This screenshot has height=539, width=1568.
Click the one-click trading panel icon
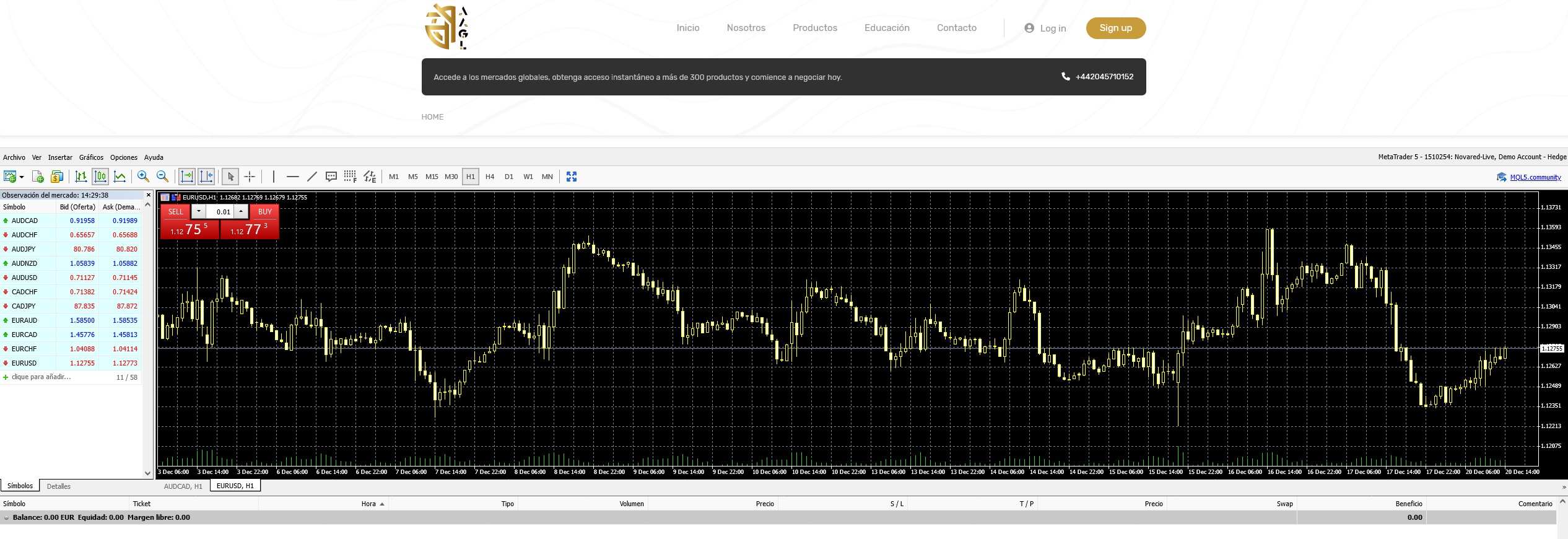[176, 198]
